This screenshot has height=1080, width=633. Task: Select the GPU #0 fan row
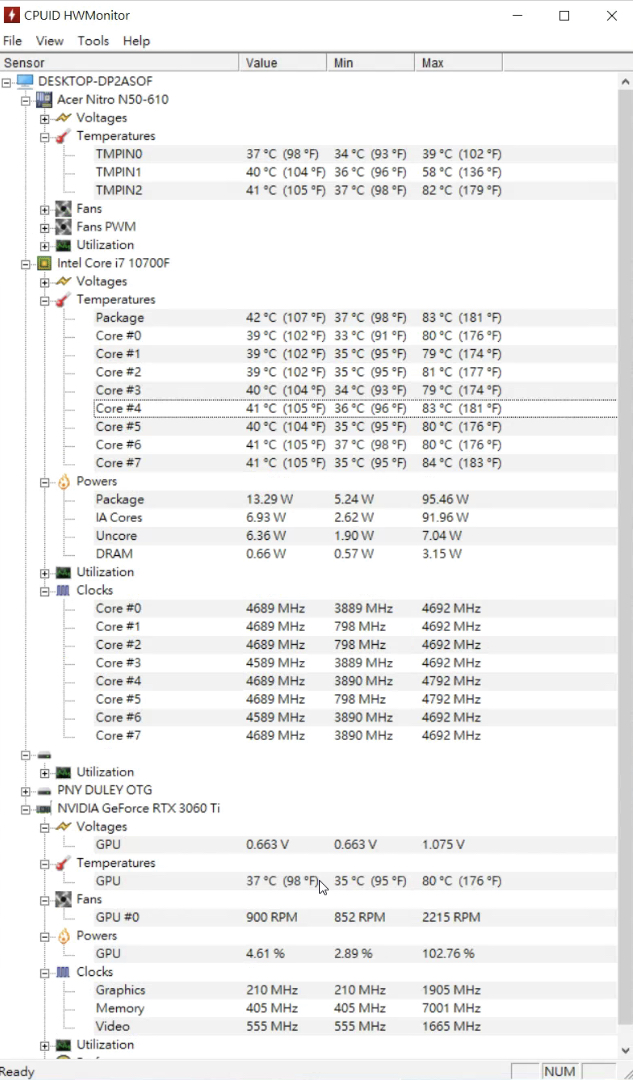[355, 917]
